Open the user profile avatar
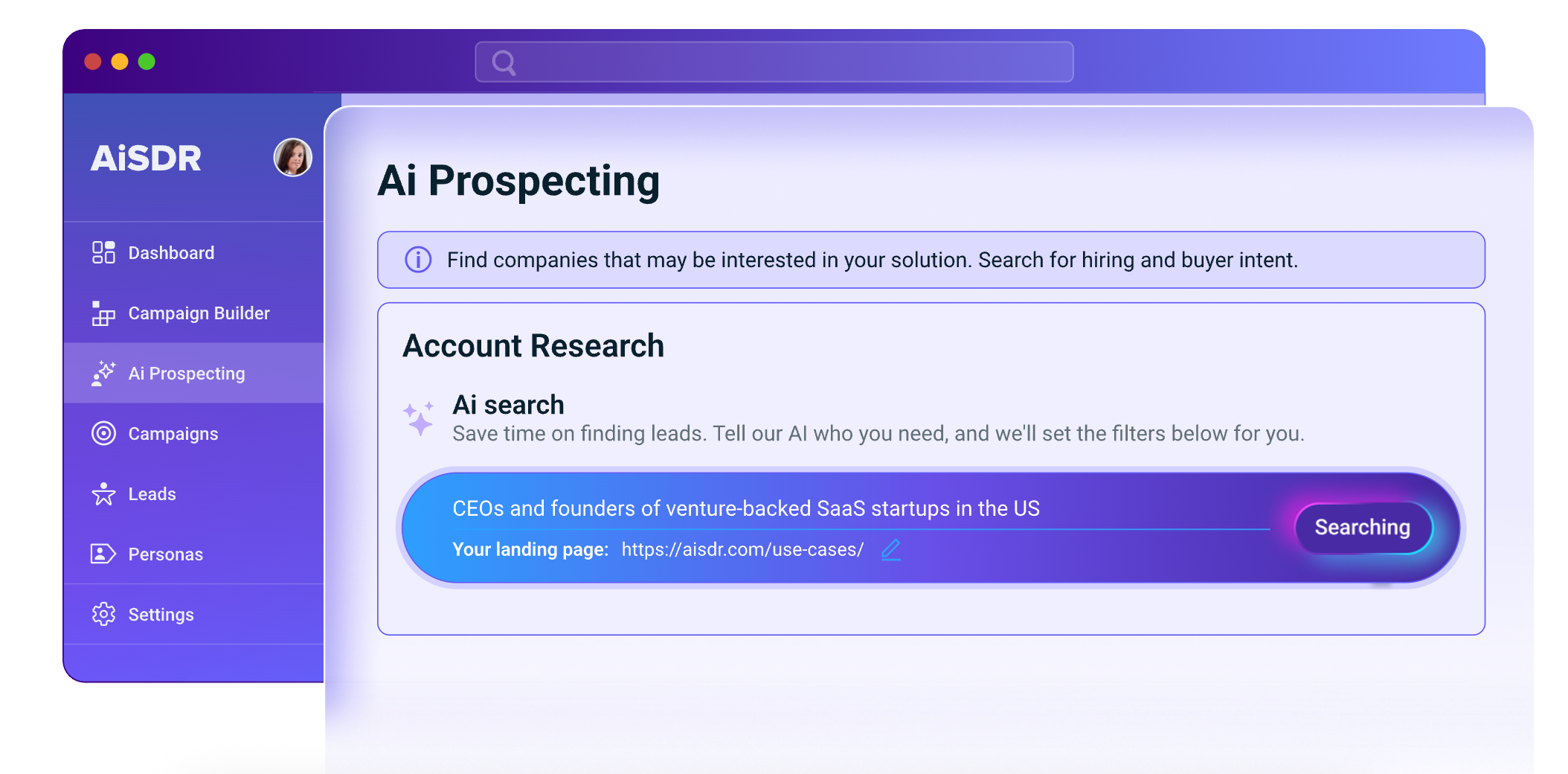This screenshot has width=1568, height=774. point(293,158)
